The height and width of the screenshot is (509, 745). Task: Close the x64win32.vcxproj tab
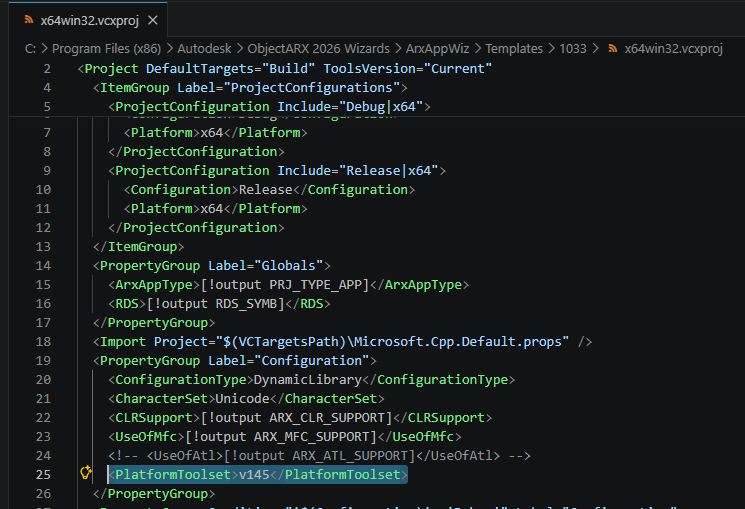click(x=149, y=20)
